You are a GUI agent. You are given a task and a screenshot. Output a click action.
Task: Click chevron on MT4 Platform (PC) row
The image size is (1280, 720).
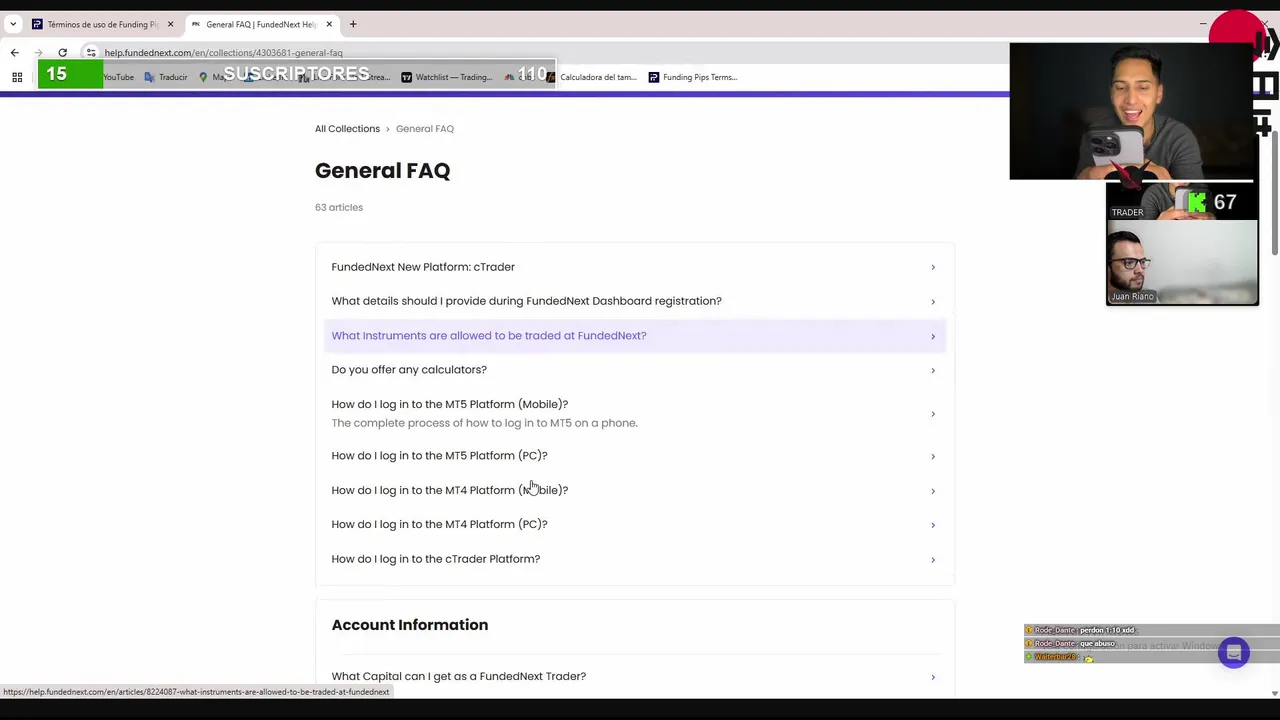[x=933, y=525]
